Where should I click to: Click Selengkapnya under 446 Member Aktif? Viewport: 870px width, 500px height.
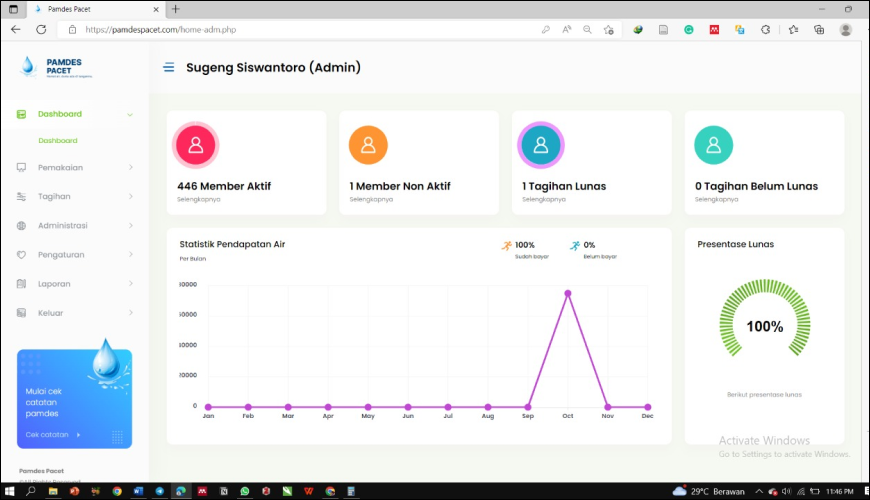[198, 199]
